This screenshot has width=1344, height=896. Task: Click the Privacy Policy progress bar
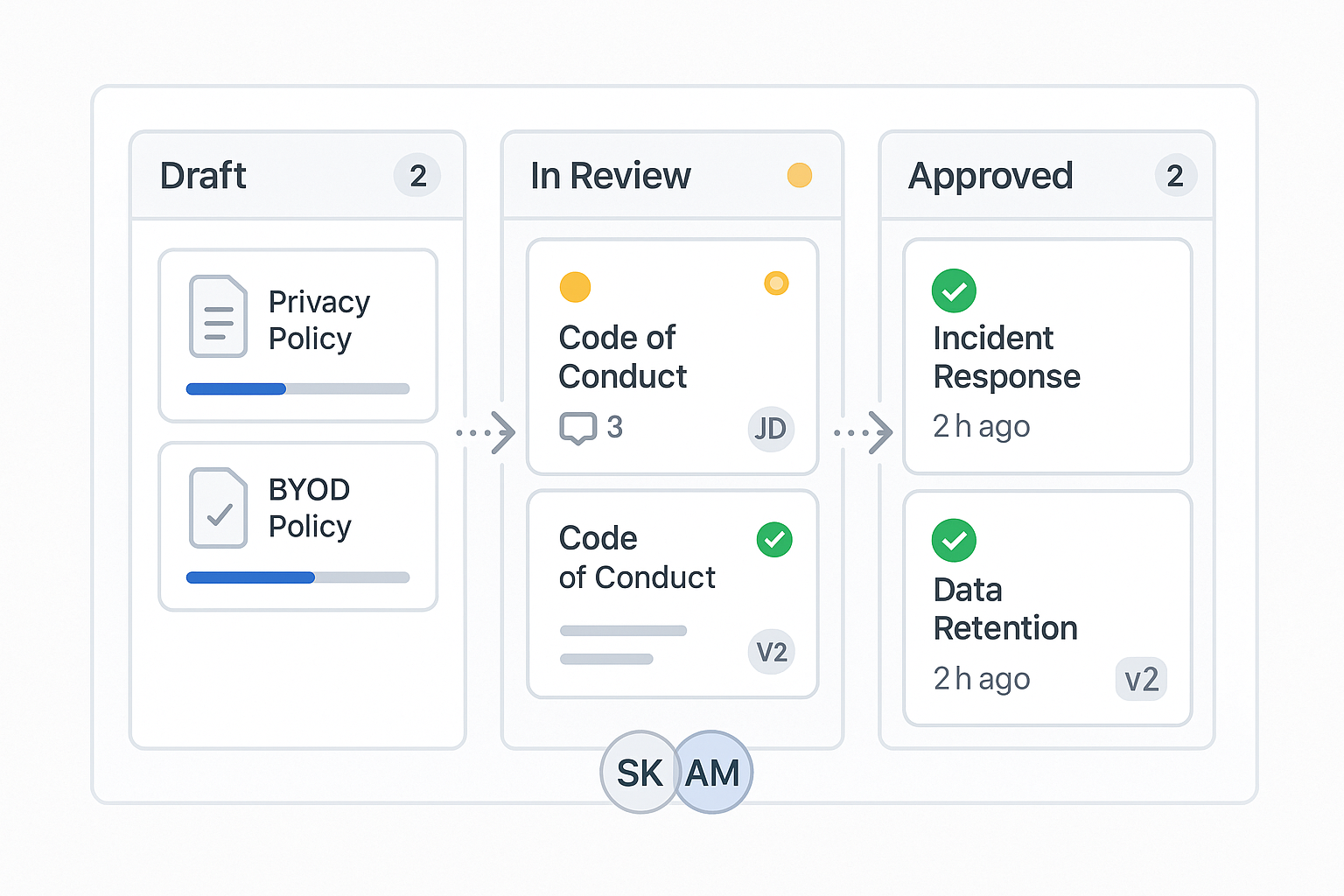(x=297, y=388)
